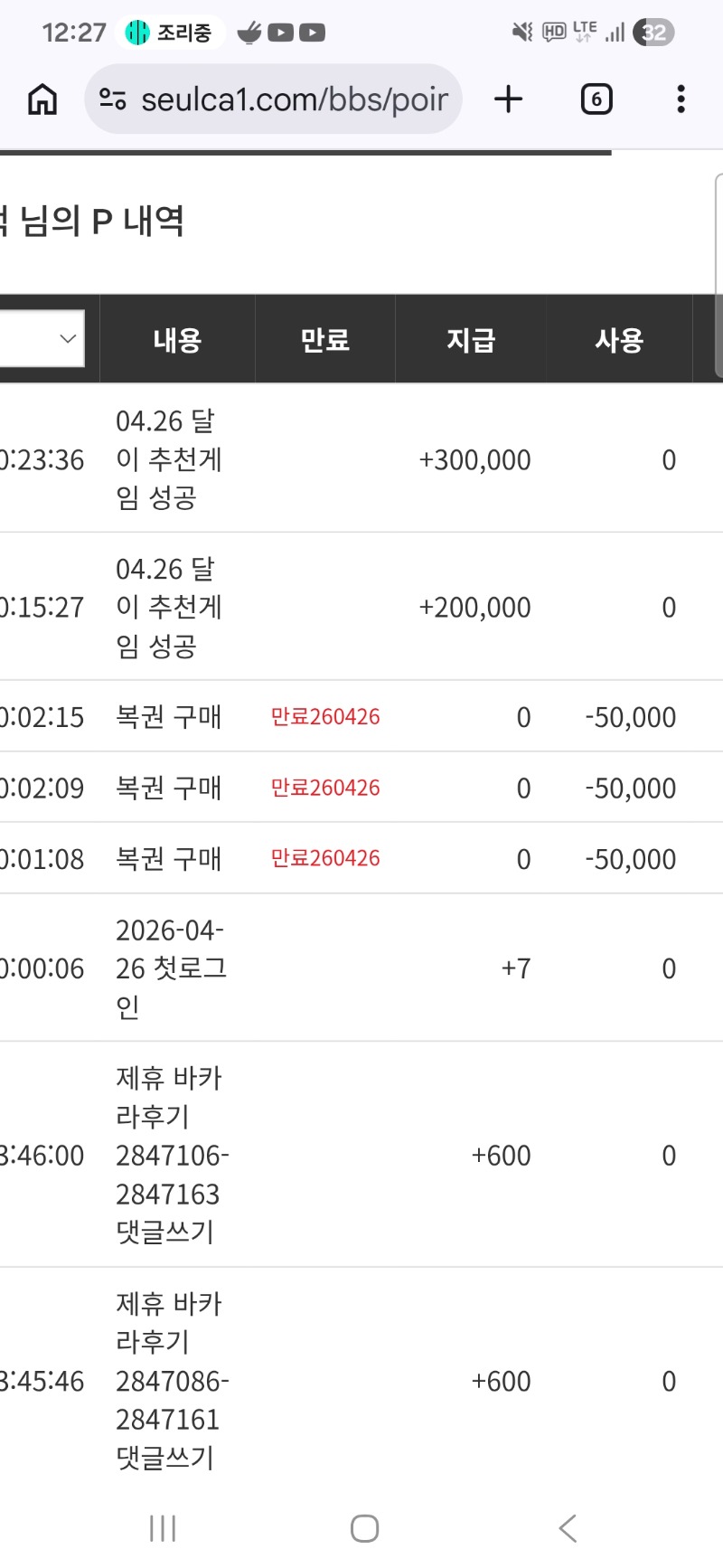The height and width of the screenshot is (1568, 723).
Task: Select the 내용 column header
Action: coord(177,340)
